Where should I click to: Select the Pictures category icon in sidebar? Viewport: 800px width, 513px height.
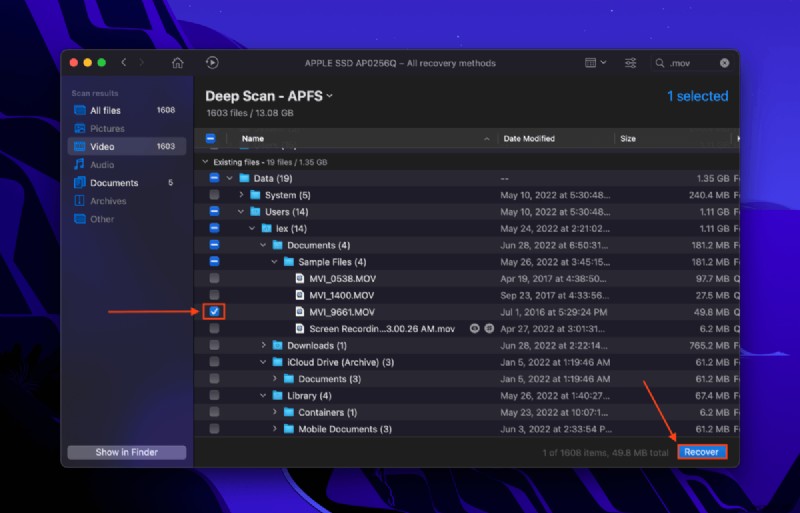coord(80,129)
